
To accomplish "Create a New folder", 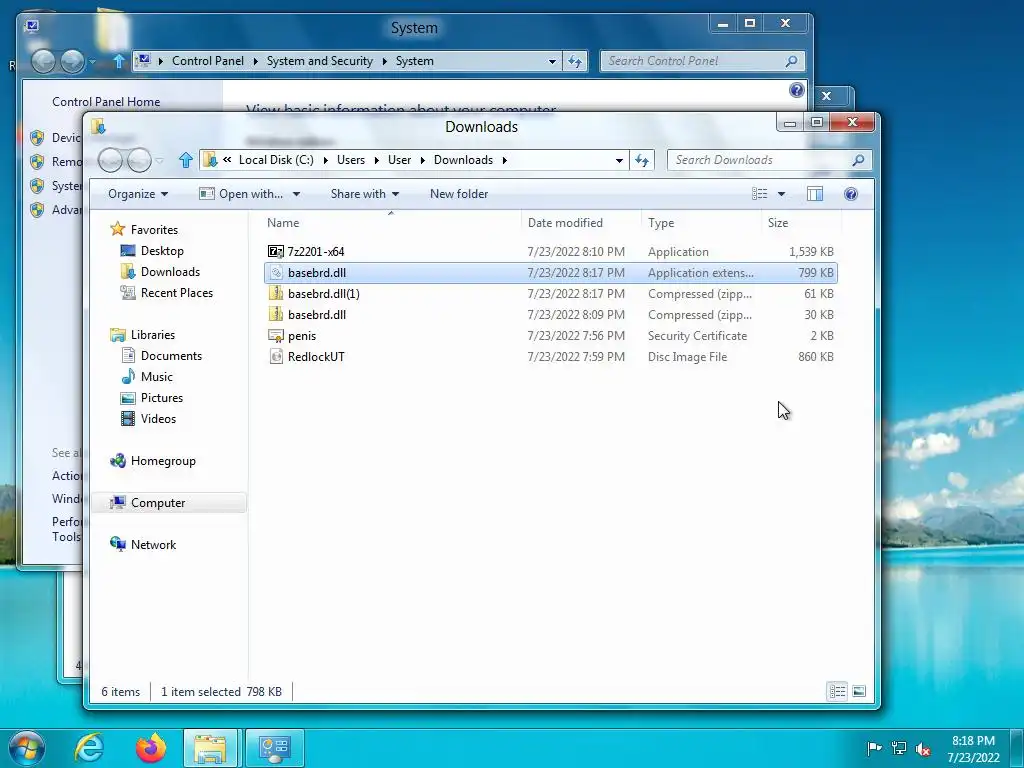I will [458, 194].
